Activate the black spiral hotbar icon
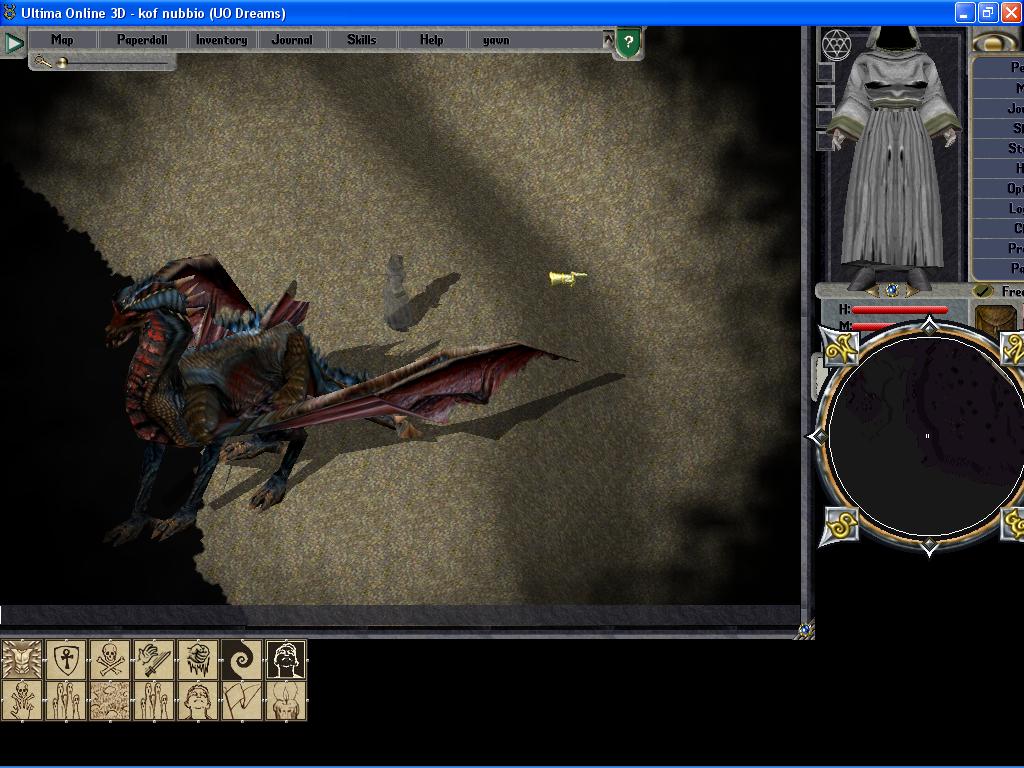Screen dimensions: 1024x768 point(242,659)
